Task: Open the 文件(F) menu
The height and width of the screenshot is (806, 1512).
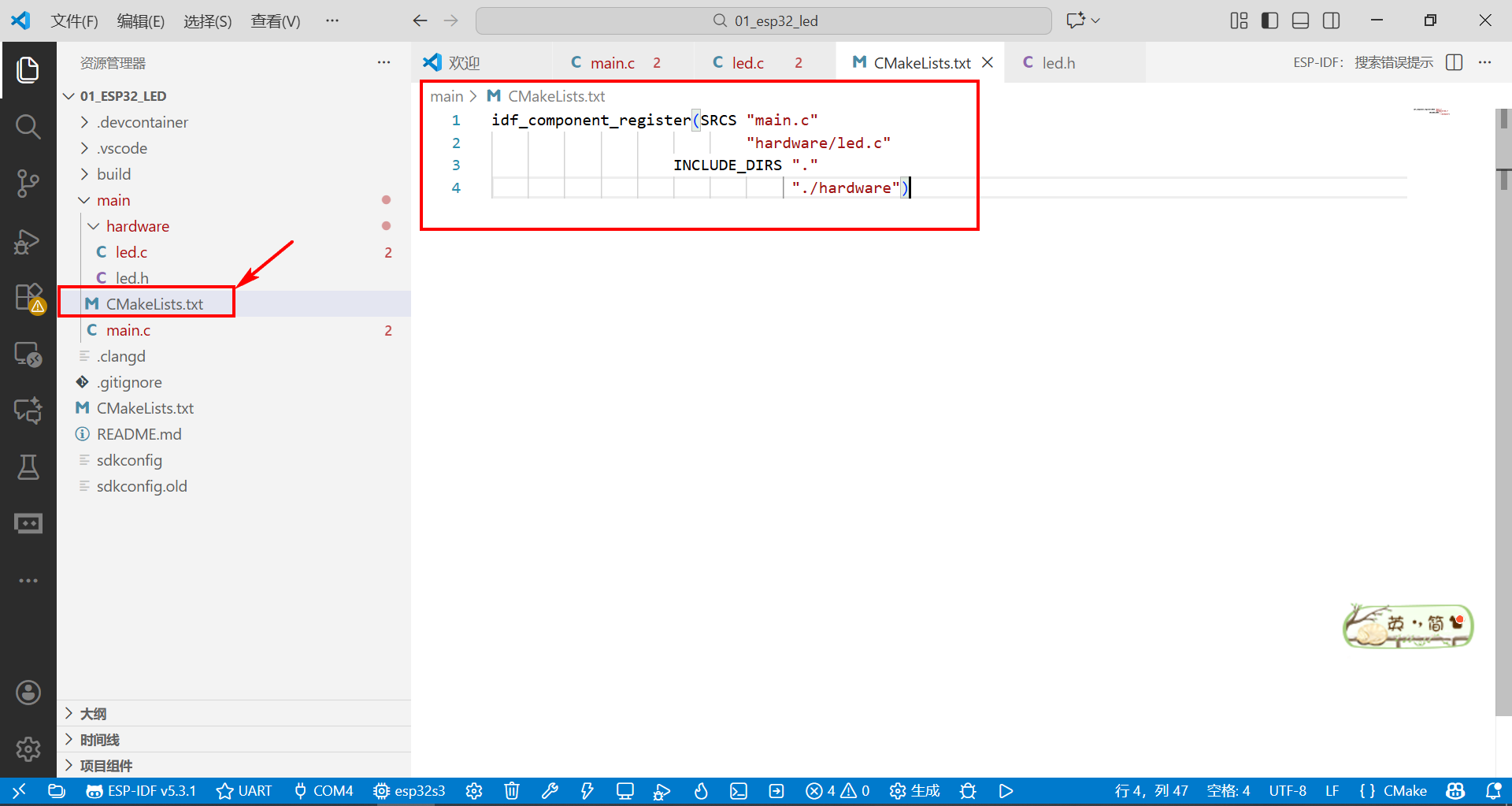Action: [74, 20]
